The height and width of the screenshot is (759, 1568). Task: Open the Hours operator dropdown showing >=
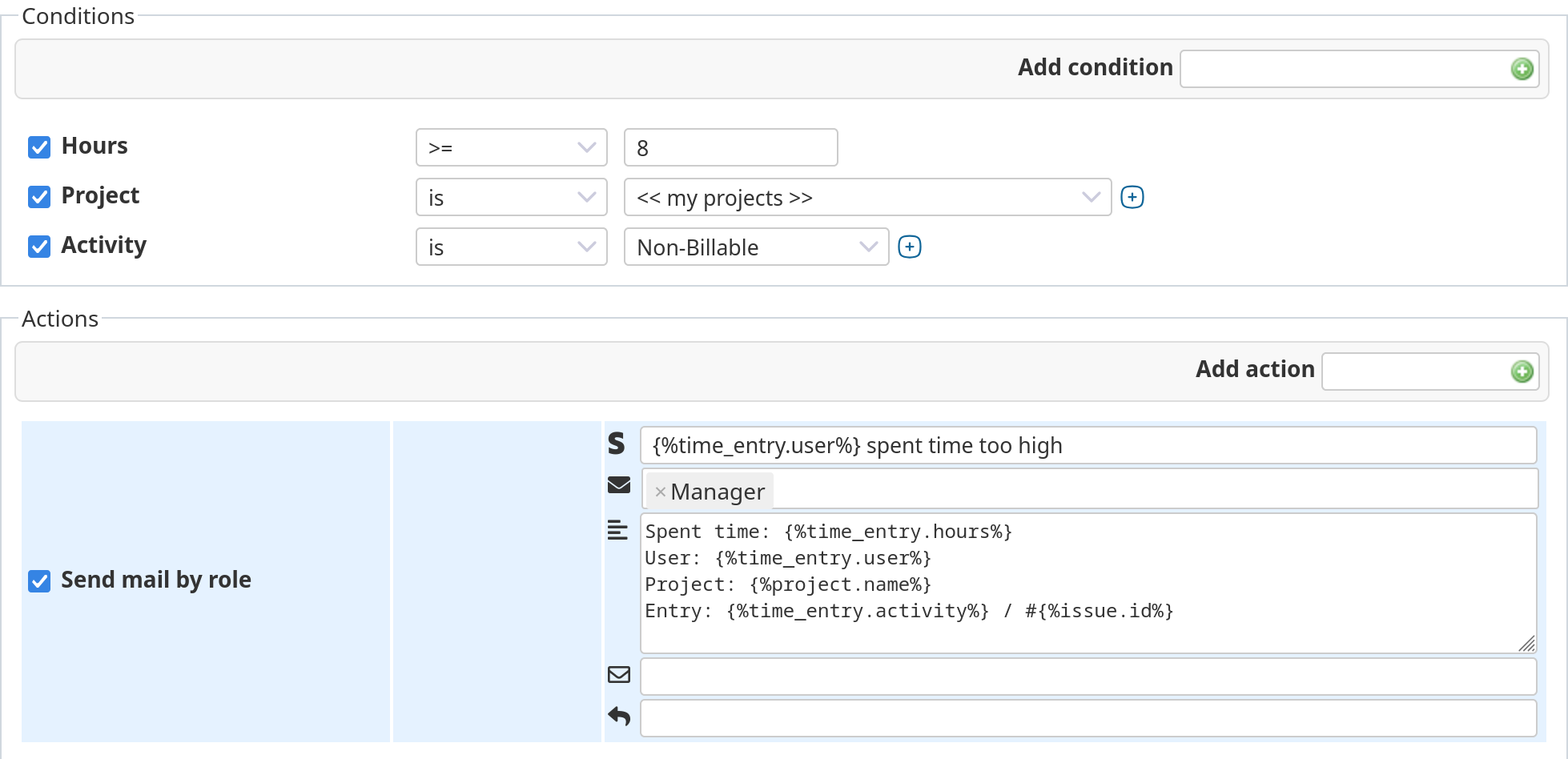tap(511, 147)
